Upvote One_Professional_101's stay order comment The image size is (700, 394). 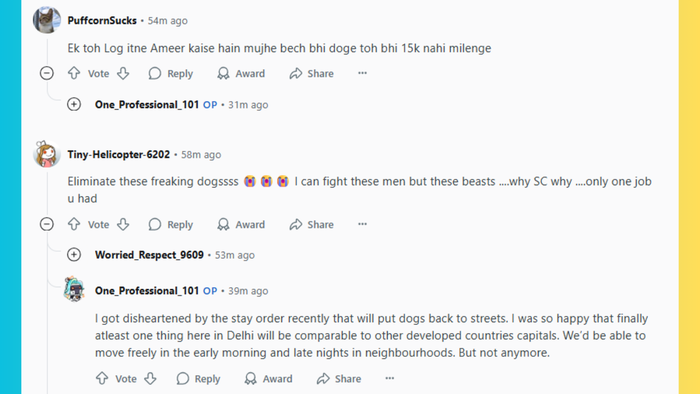point(102,378)
